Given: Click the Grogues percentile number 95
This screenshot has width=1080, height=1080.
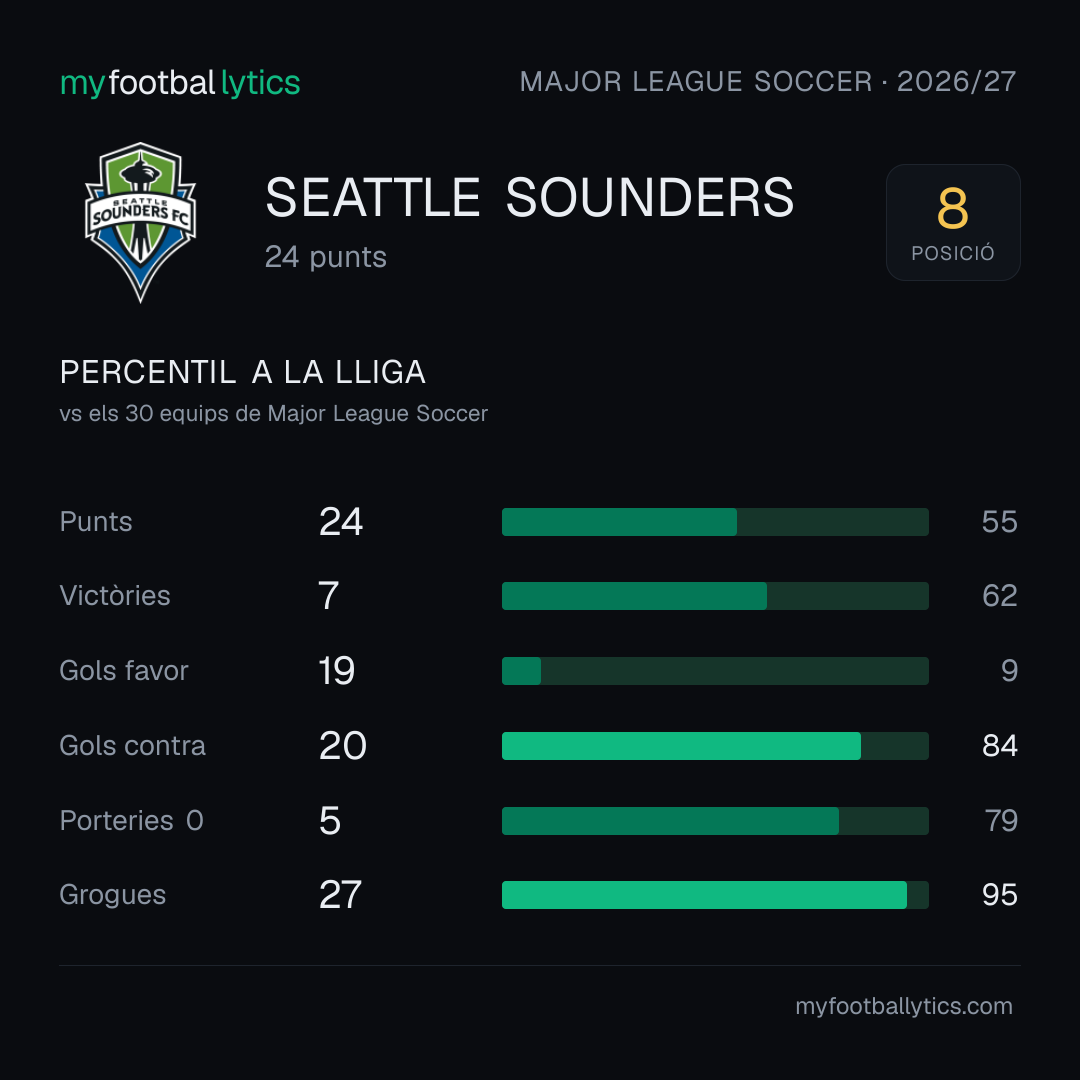Looking at the screenshot, I should pyautogui.click(x=999, y=895).
